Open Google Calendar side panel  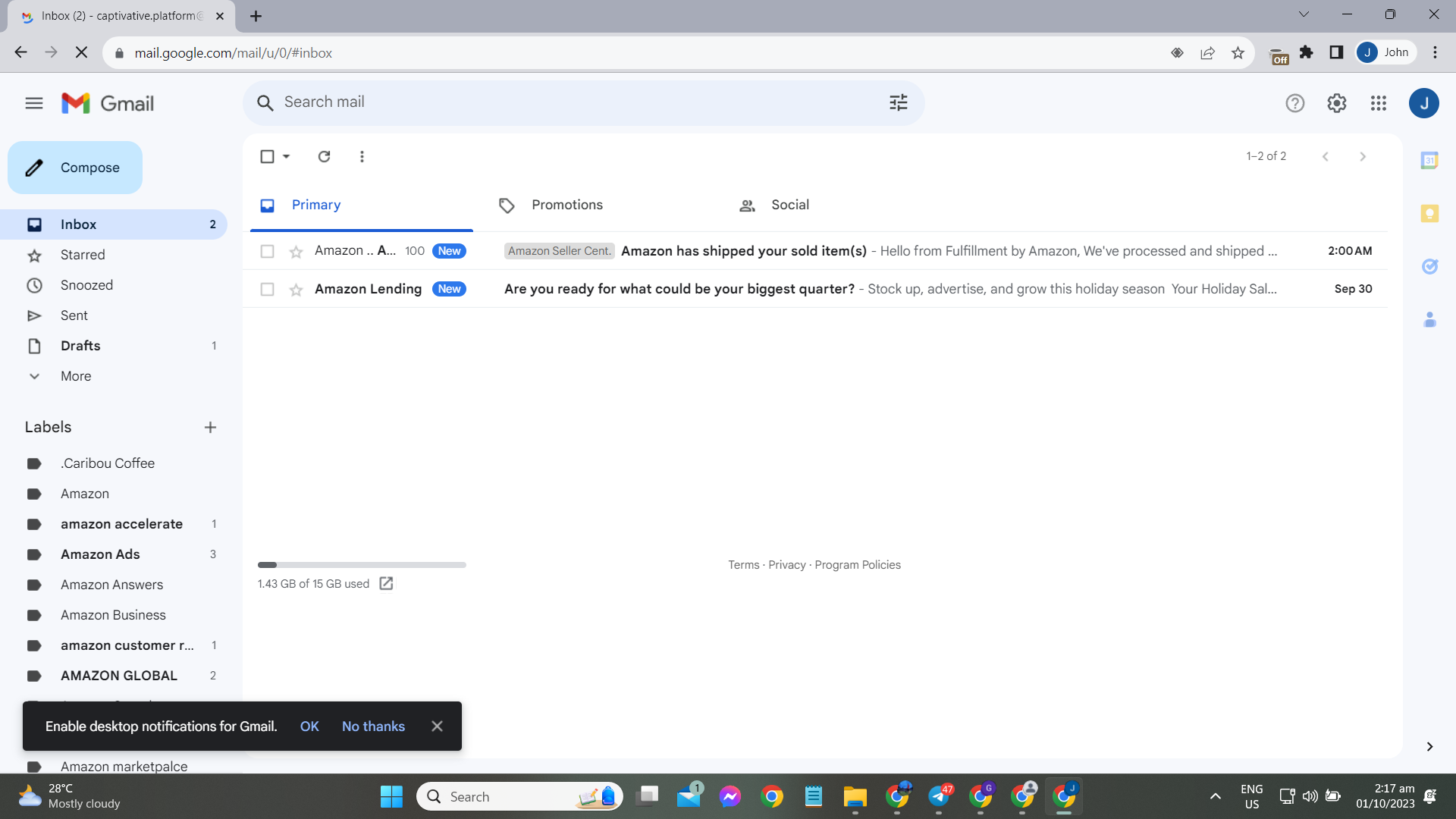pos(1429,160)
